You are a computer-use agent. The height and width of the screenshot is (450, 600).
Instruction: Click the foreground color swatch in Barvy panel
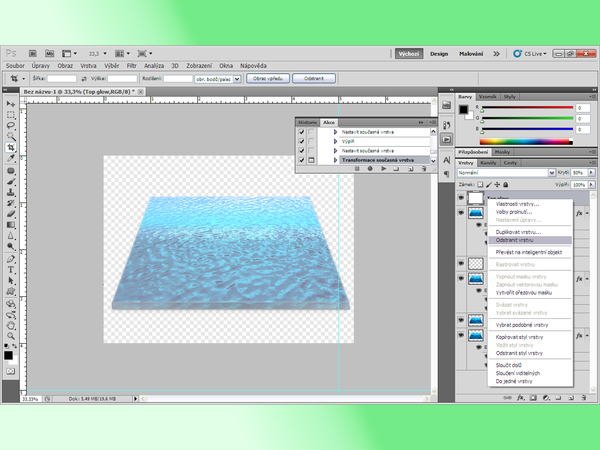[464, 107]
